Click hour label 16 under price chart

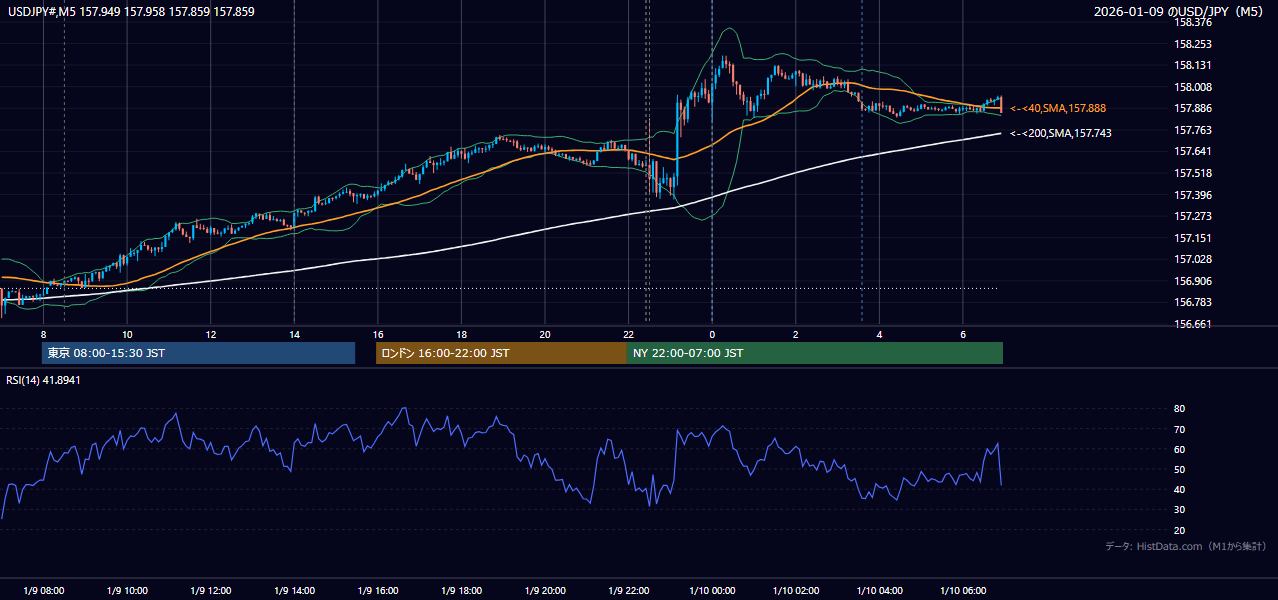pyautogui.click(x=377, y=334)
